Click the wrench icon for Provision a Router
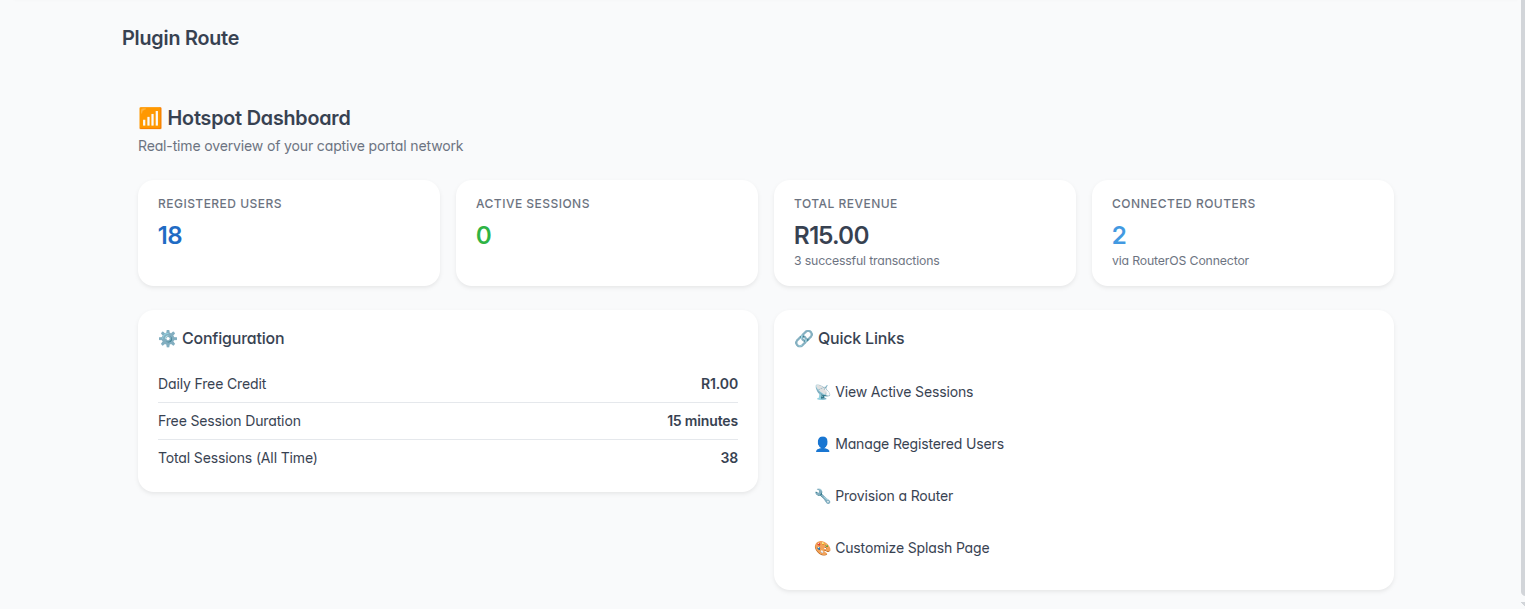Viewport: 1525px width, 609px height. pos(822,496)
